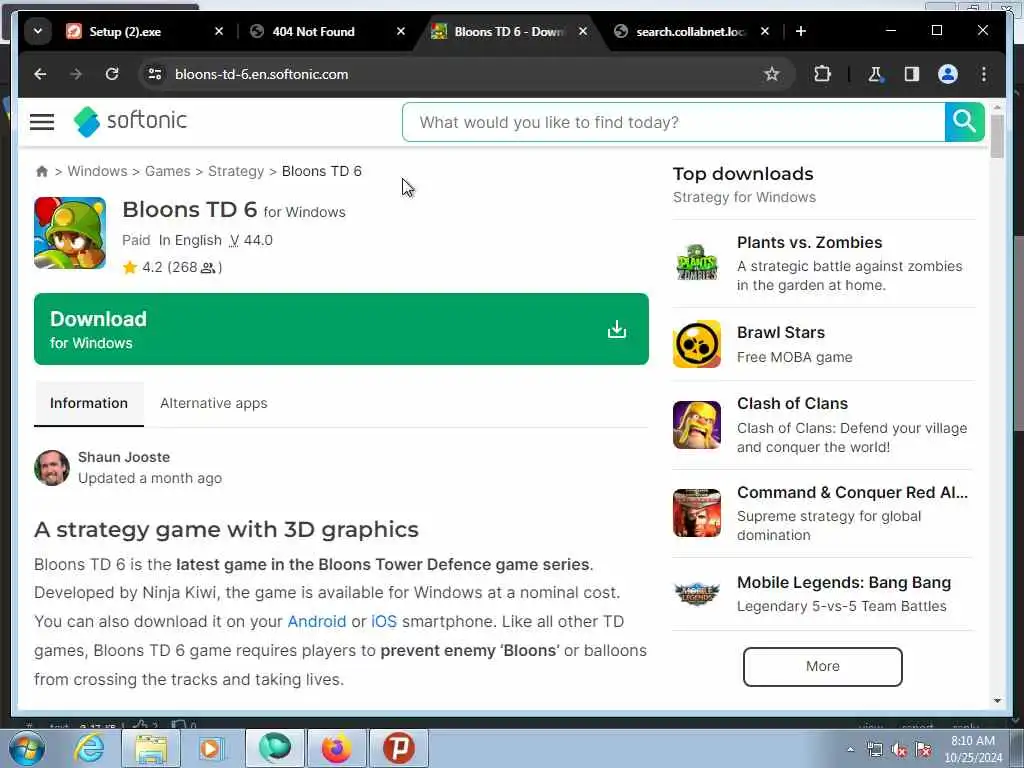Select the Alternative apps tab

click(214, 403)
